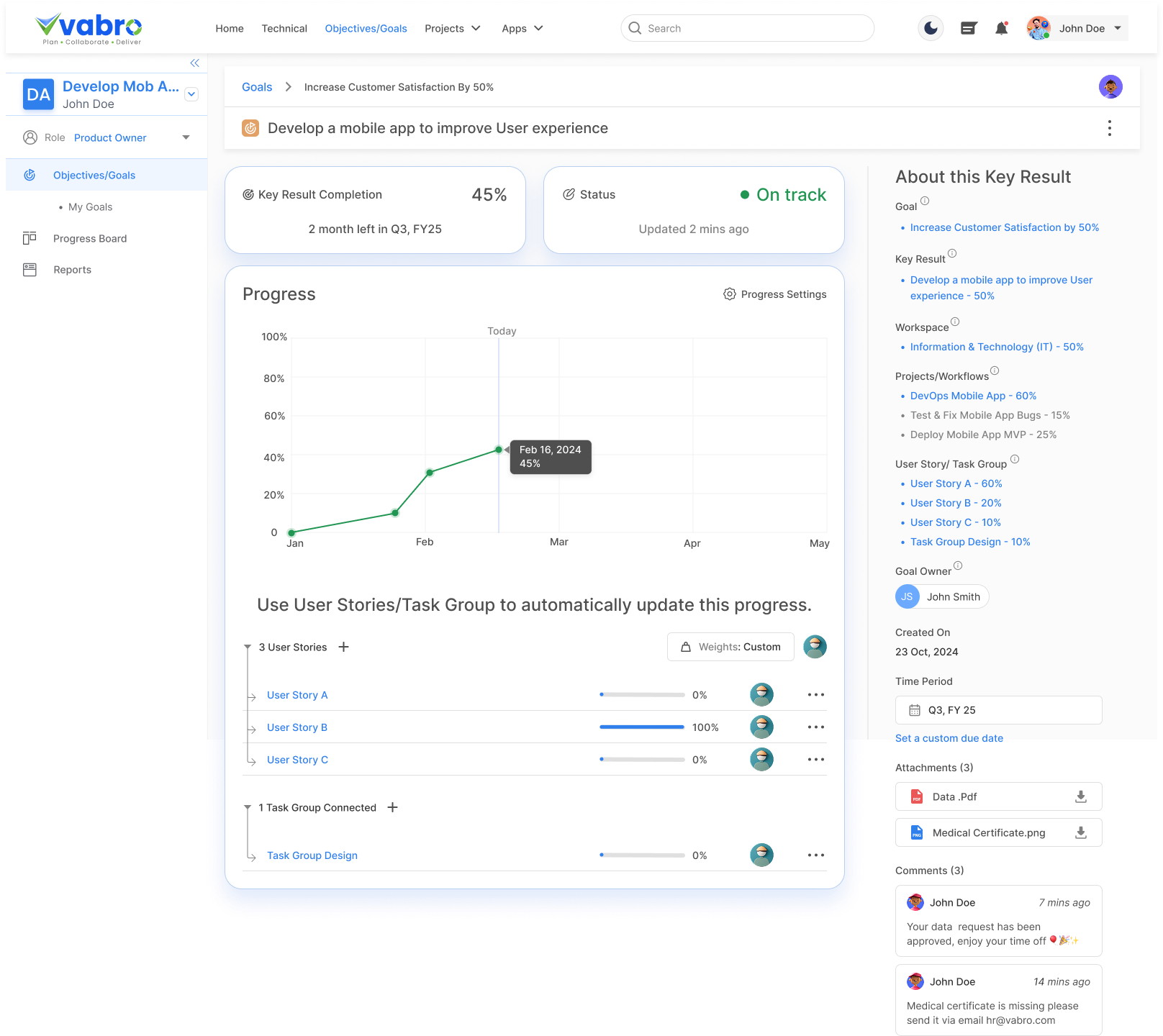Open Progress Settings gear icon
The height and width of the screenshot is (1036, 1163).
pyautogui.click(x=729, y=294)
